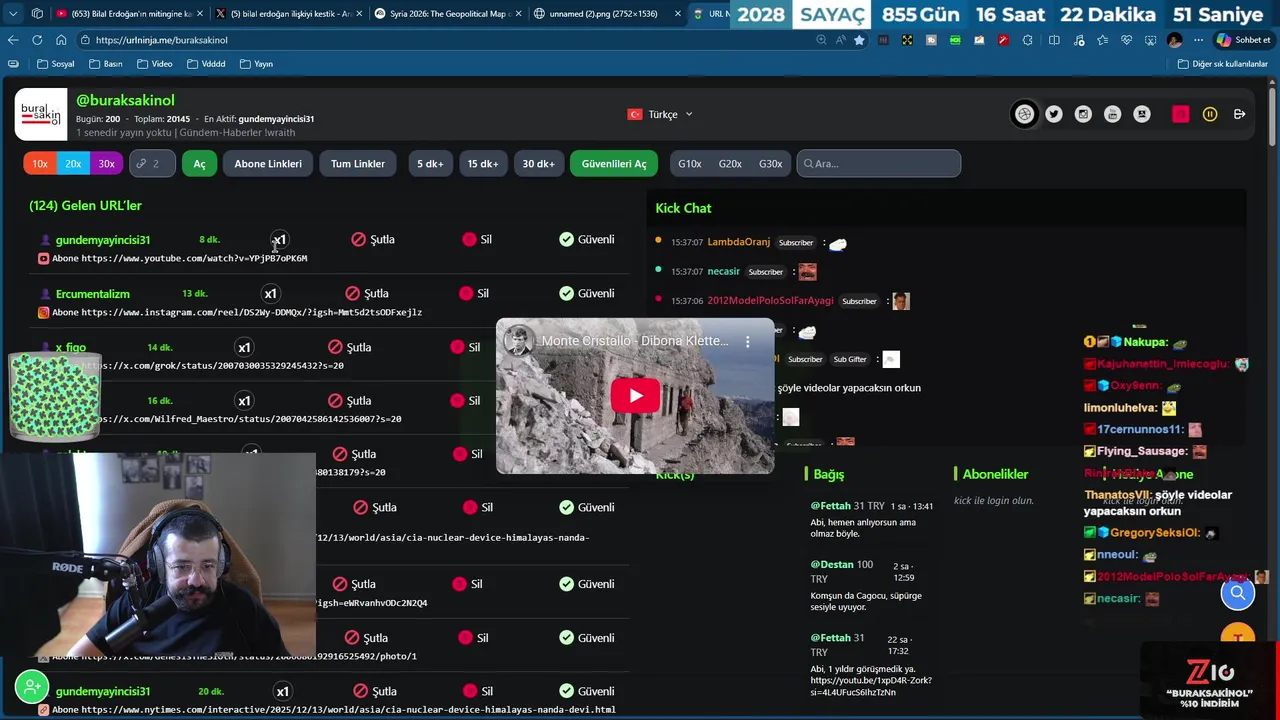This screenshot has width=1280, height=720.
Task: Filter links by 5 dk+
Action: coord(430,163)
